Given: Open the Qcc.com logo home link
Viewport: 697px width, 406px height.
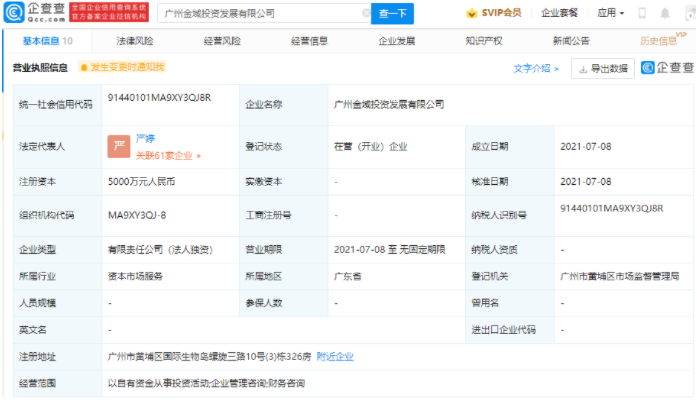Looking at the screenshot, I should (35, 12).
